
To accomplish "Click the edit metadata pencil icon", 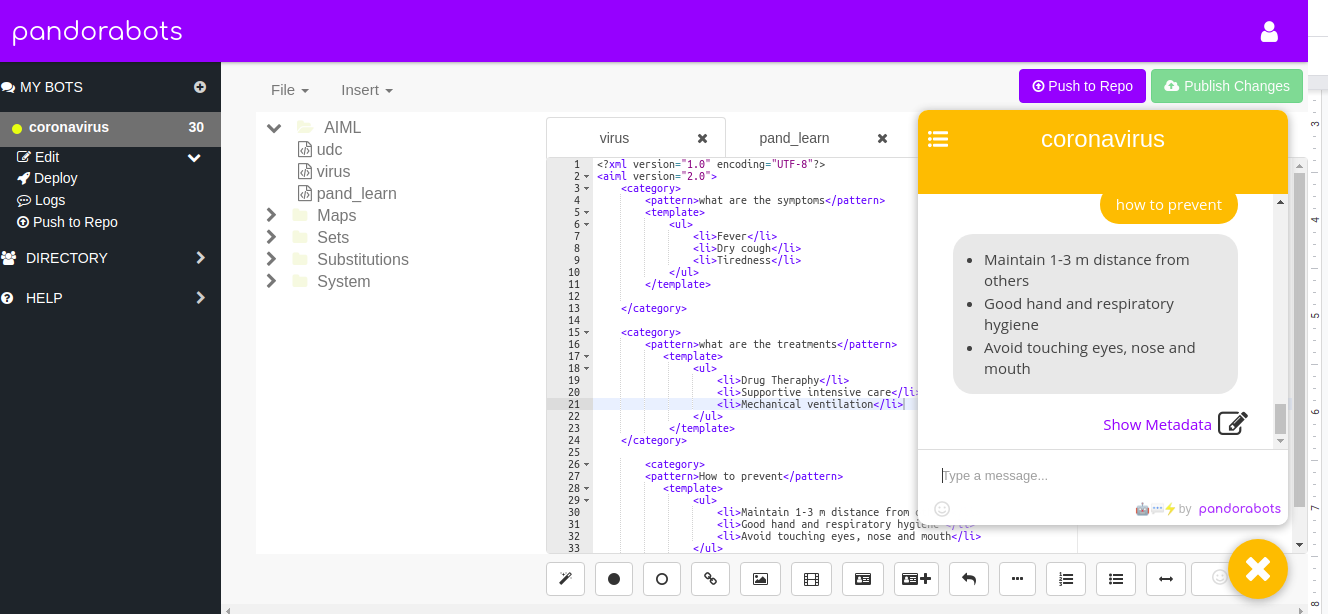I will pos(1233,424).
